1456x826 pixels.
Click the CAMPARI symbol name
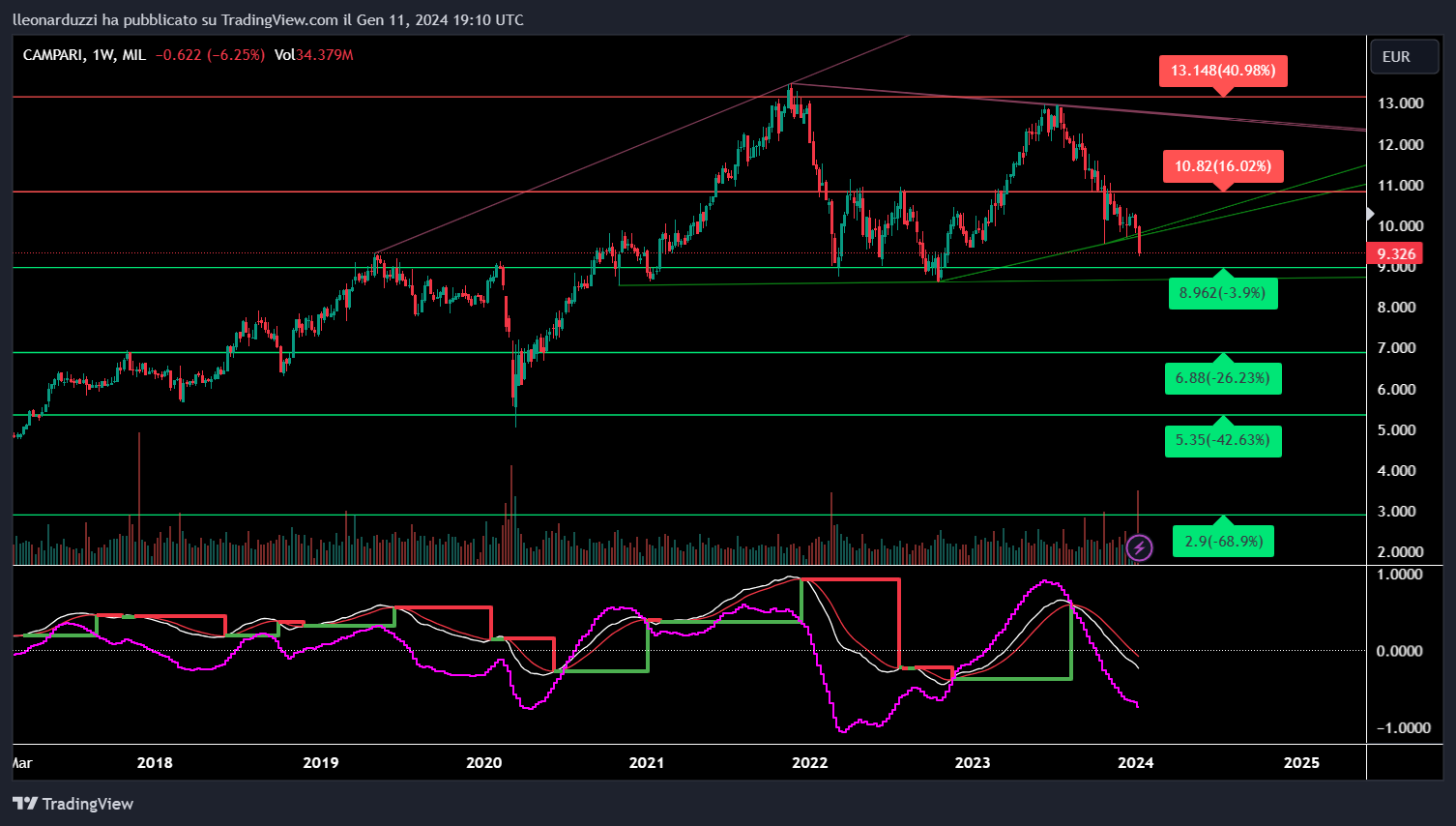[54, 55]
